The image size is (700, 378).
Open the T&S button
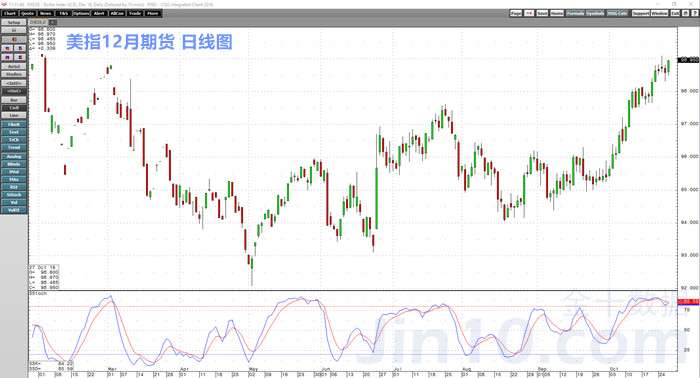(63, 13)
